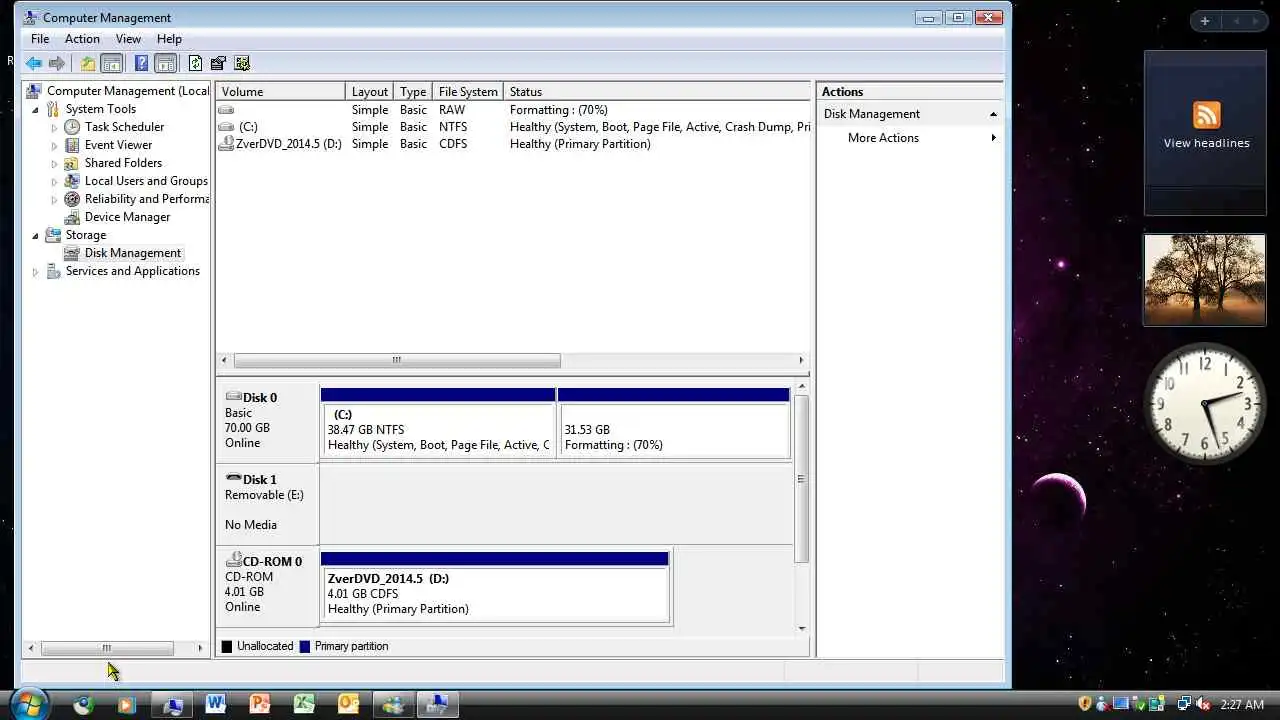The width and height of the screenshot is (1280, 720).
Task: Click the Forward arrow in the toolbar
Action: point(57,63)
